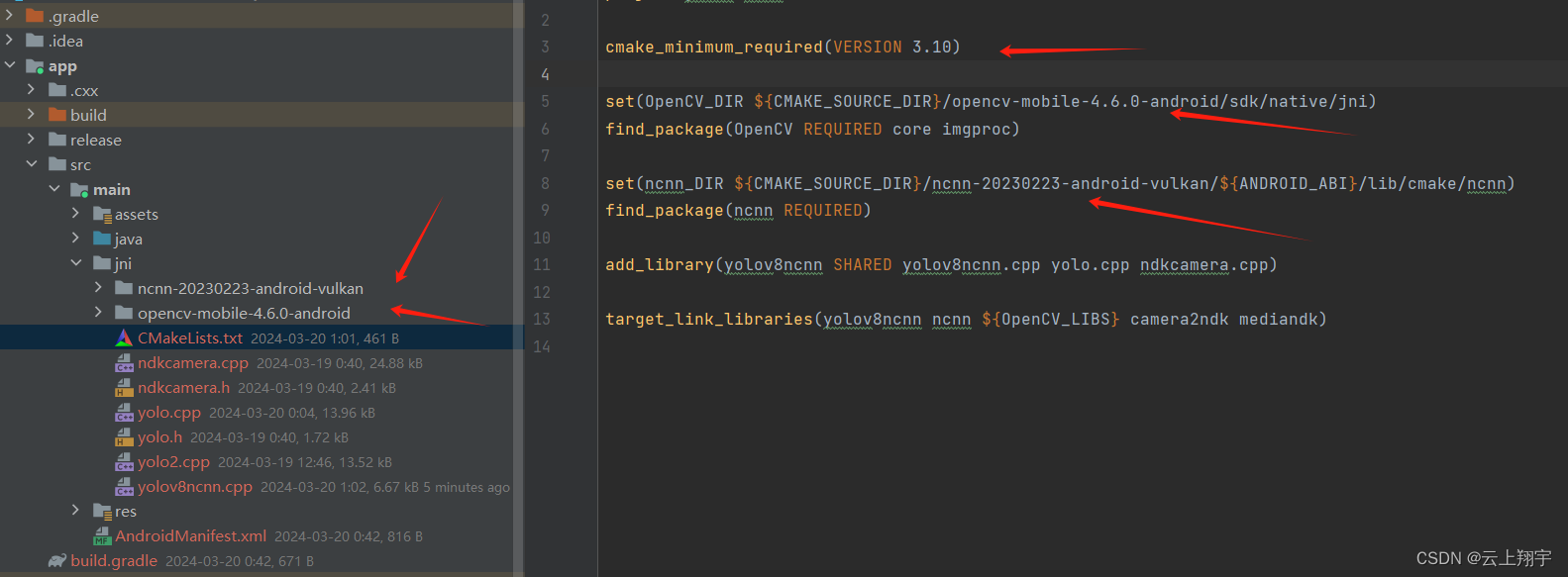Collapse the app module node
Screen dimensions: 1568x577
tap(10, 65)
